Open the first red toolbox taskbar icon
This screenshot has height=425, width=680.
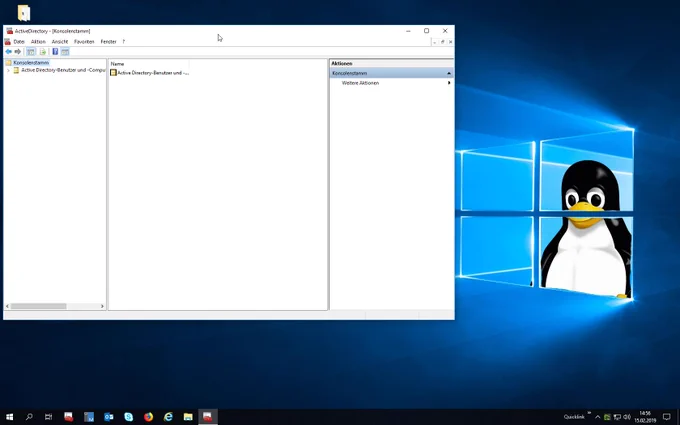(69, 417)
